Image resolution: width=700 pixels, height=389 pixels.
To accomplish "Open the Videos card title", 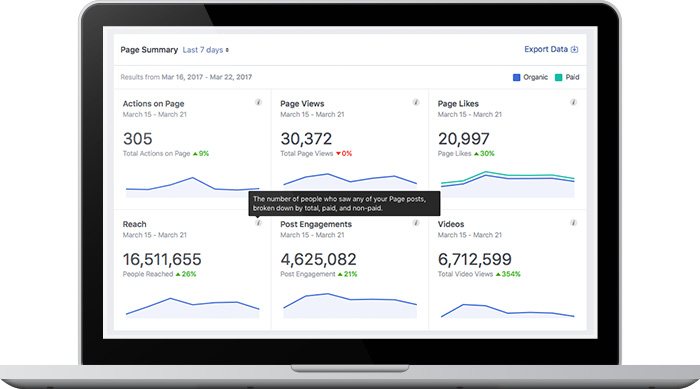I will coord(451,224).
